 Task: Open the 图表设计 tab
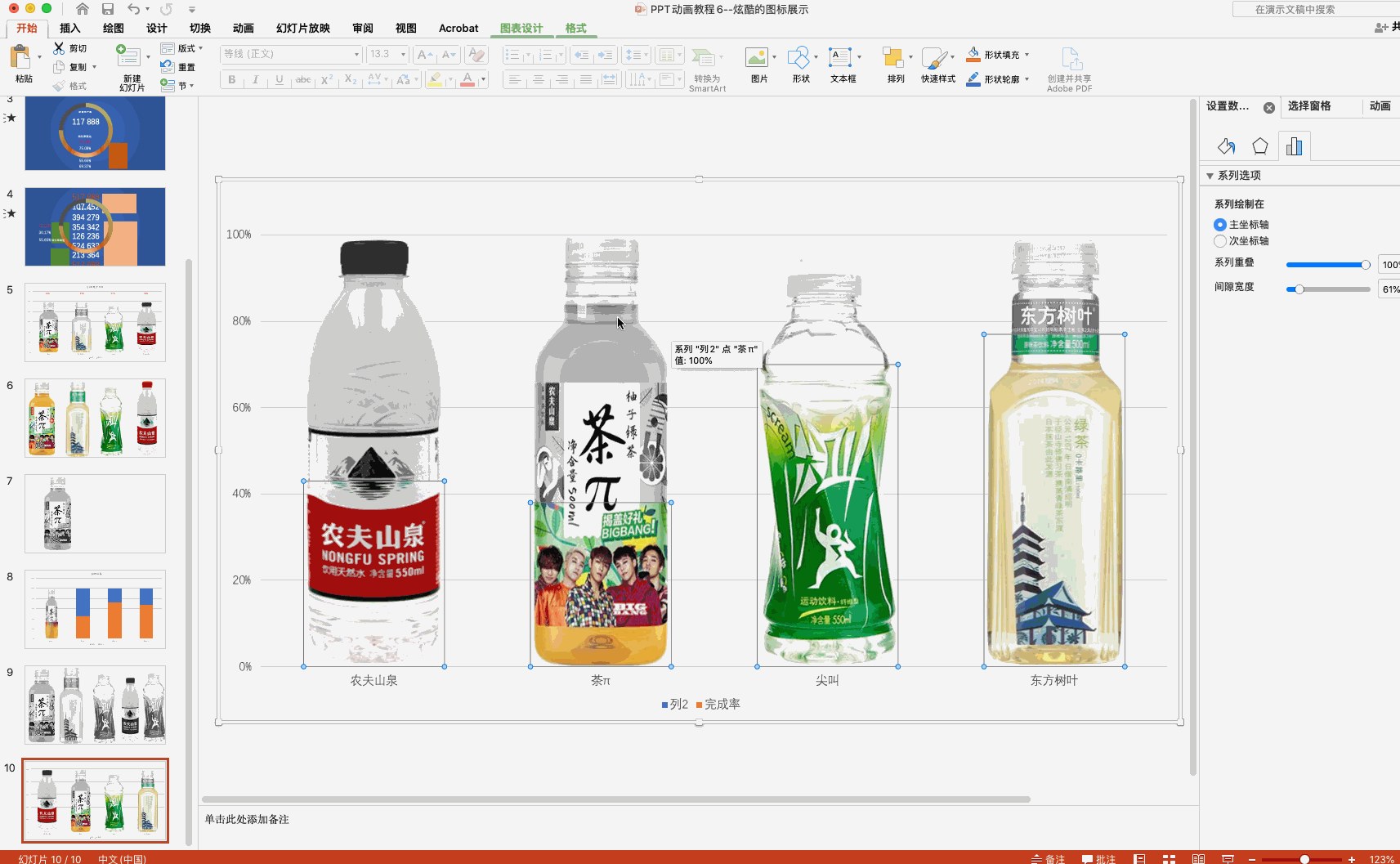(521, 28)
